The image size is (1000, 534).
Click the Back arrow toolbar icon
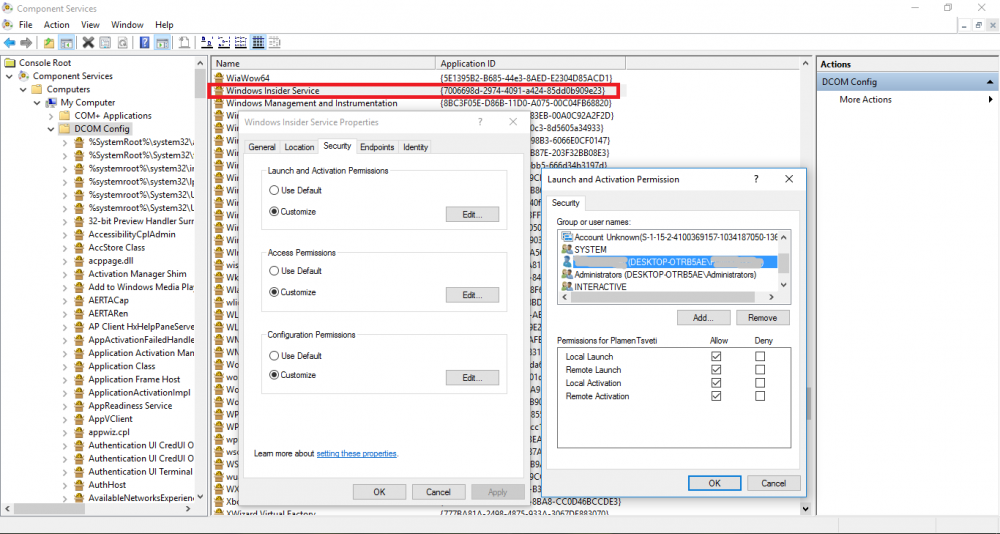[10, 43]
